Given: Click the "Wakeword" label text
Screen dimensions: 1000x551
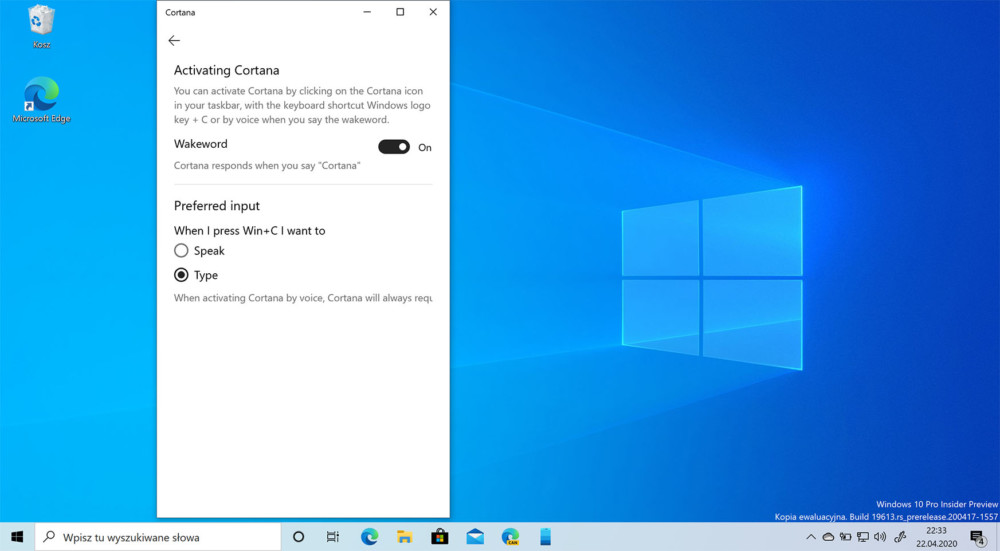Looking at the screenshot, I should 200,144.
